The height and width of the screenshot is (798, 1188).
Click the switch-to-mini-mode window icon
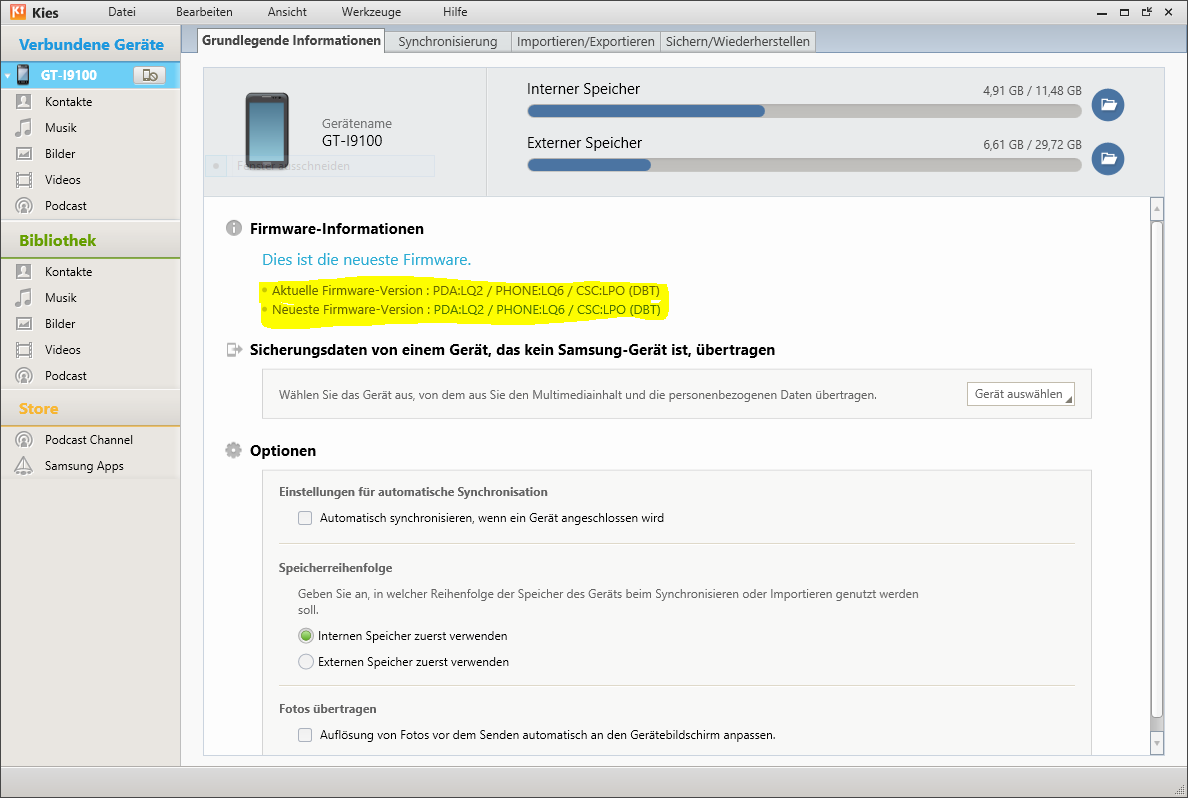tap(1146, 11)
